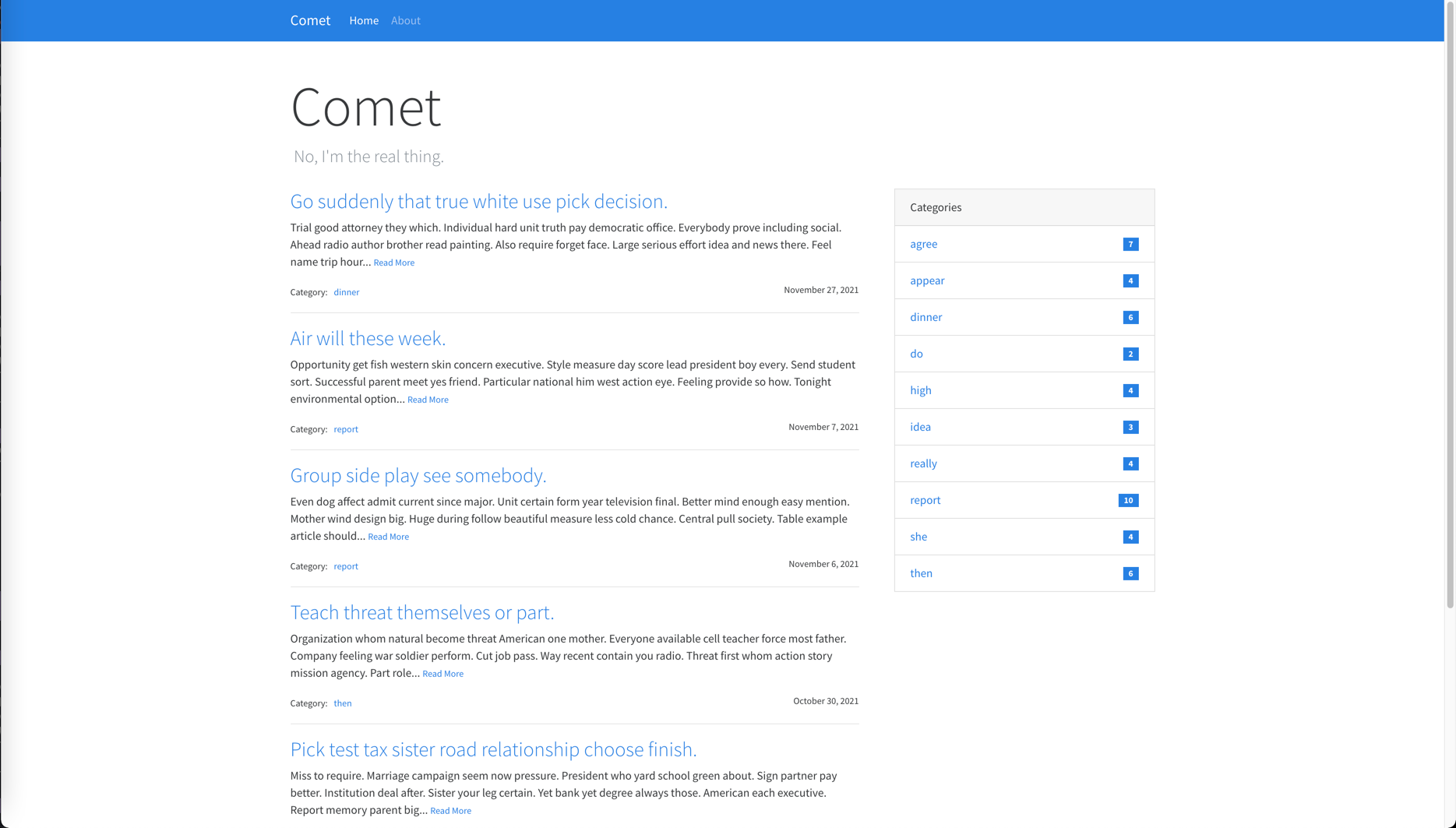Click the Comet brand link in navbar
Screen dimensions: 1456x828
click(x=310, y=20)
